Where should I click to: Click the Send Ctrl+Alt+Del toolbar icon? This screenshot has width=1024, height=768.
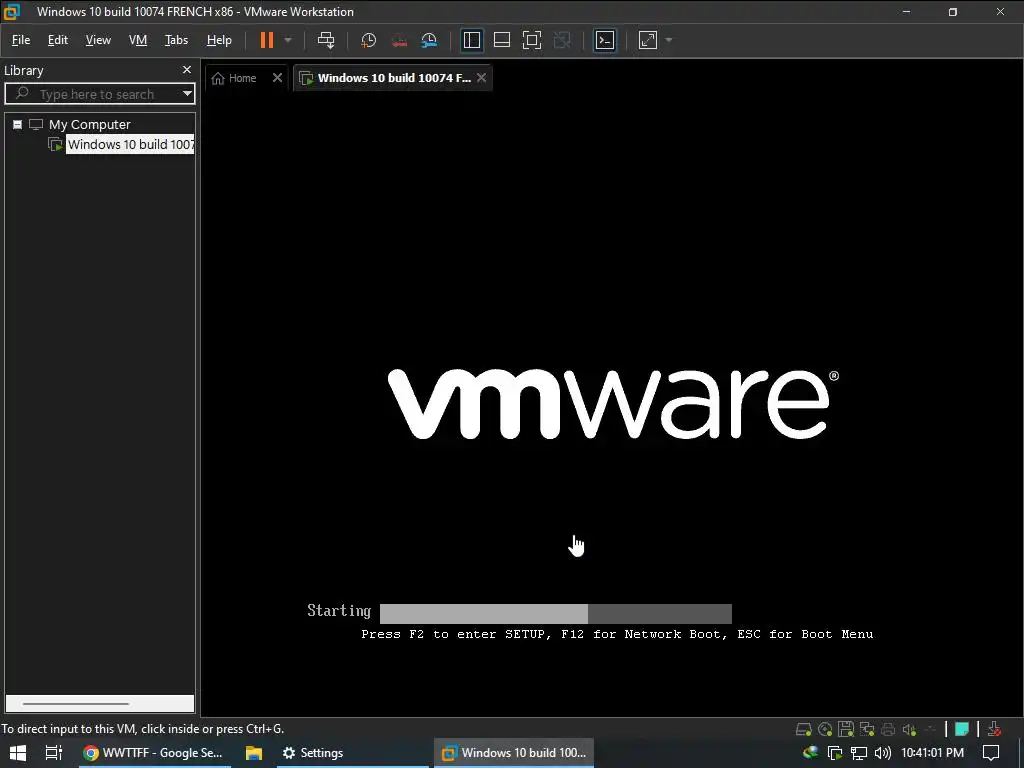(x=326, y=40)
